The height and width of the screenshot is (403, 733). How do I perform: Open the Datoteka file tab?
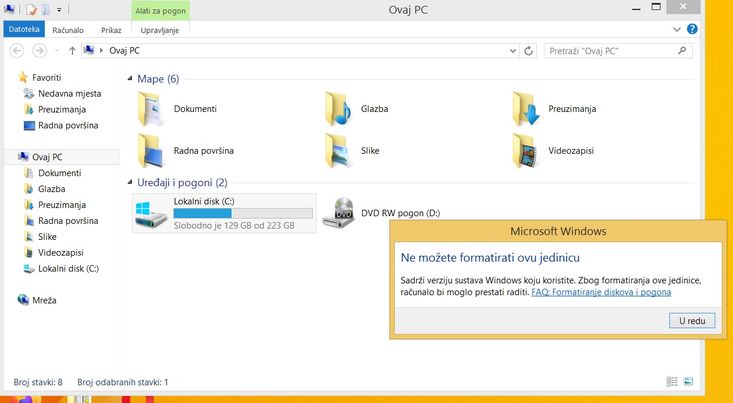[24, 29]
